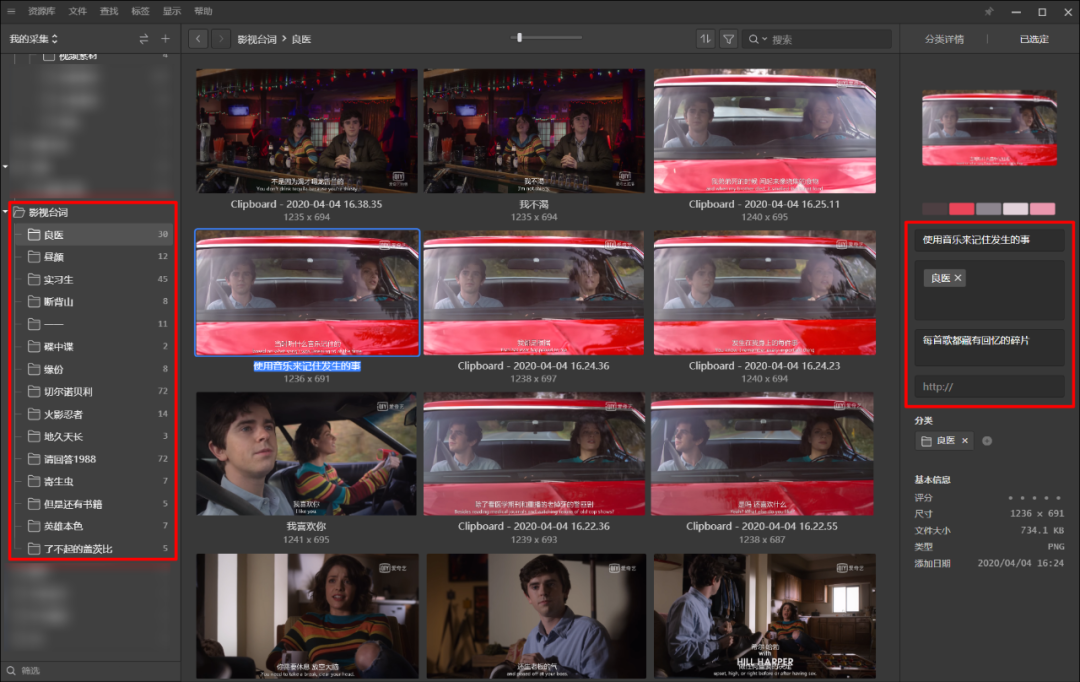Select the 良医 folder in the sidebar

click(x=92, y=235)
